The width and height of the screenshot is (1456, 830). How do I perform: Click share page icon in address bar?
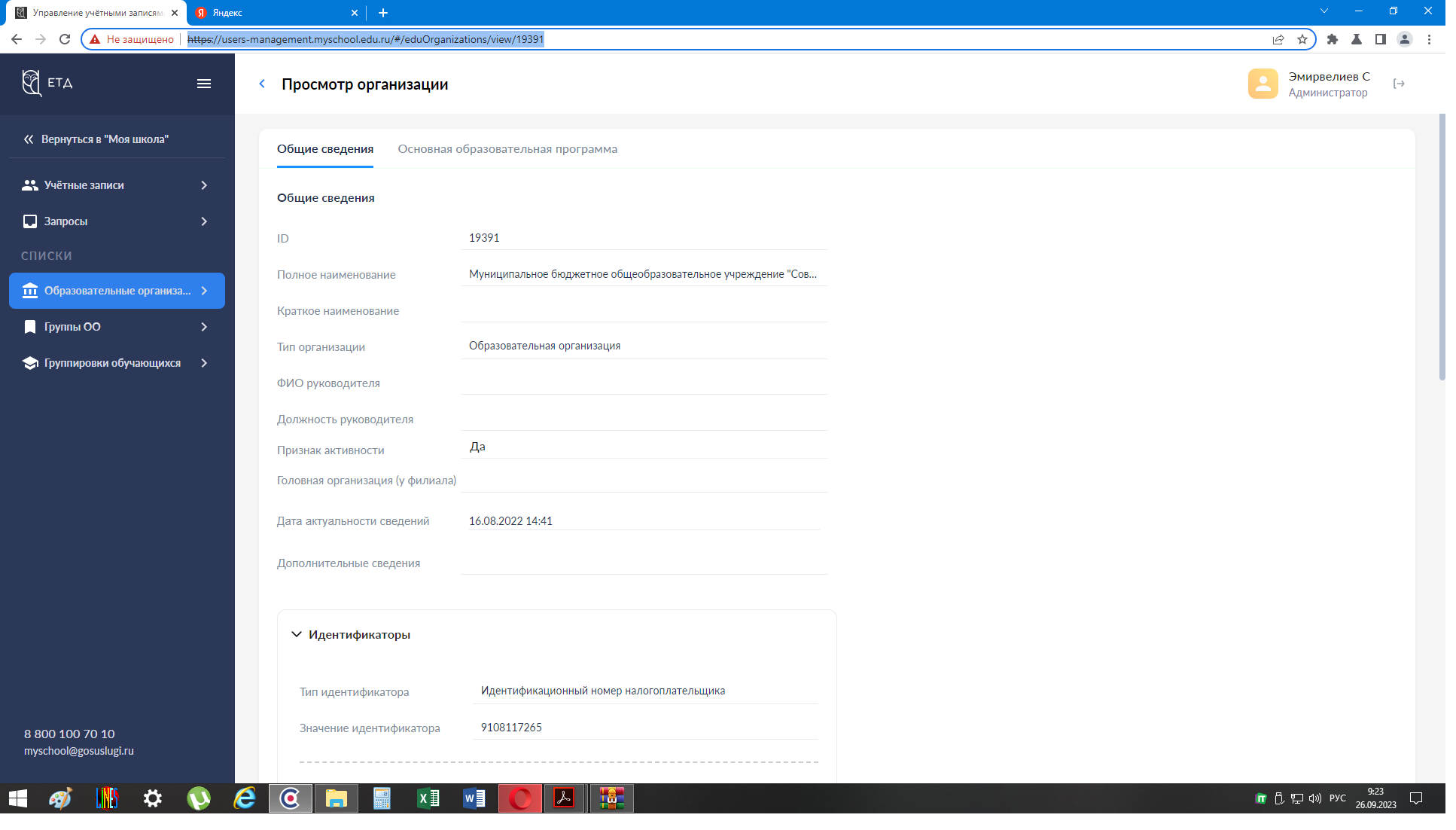tap(1278, 39)
